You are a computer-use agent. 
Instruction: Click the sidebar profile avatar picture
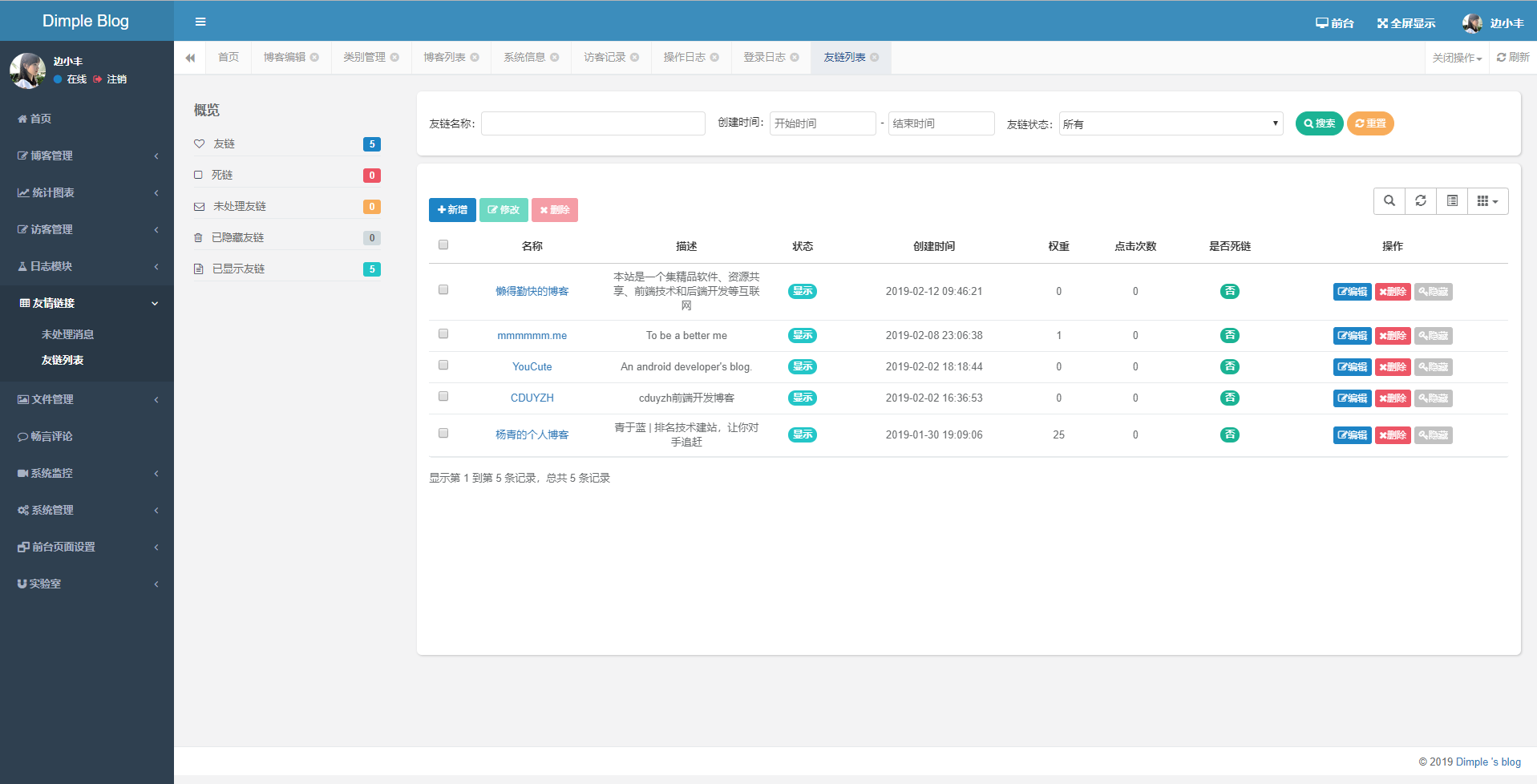(x=27, y=71)
